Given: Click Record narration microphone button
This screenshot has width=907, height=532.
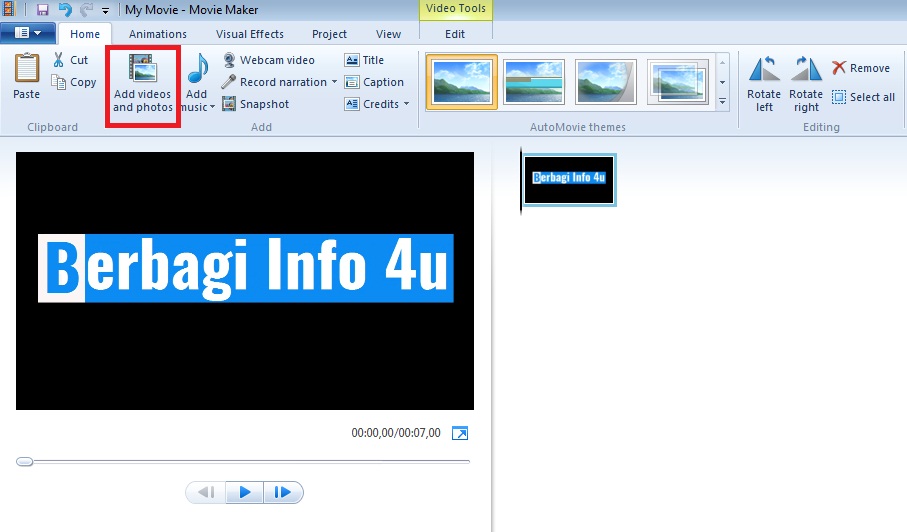Looking at the screenshot, I should tap(275, 82).
